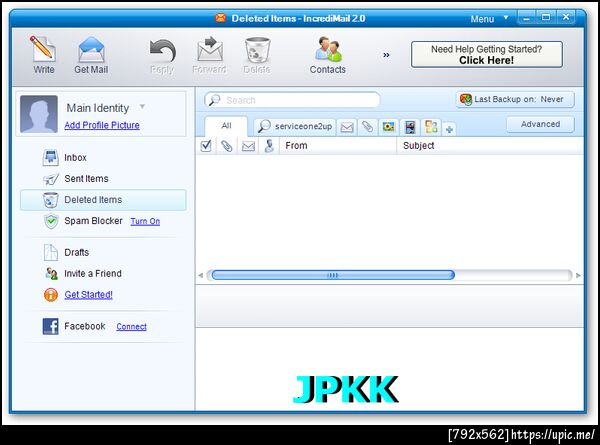Click the Write new email icon
The height and width of the screenshot is (445, 600).
(43, 49)
